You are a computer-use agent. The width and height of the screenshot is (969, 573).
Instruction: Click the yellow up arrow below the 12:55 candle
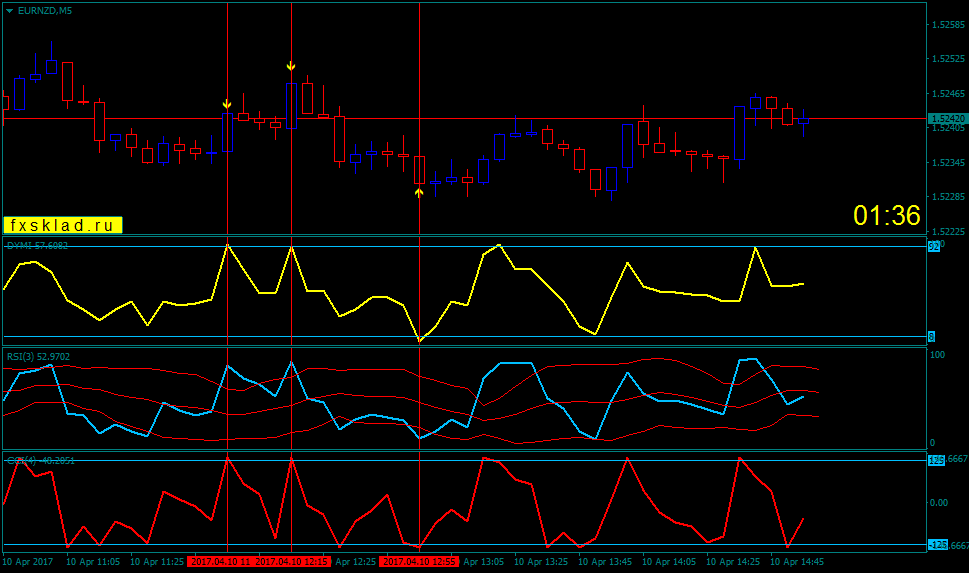[419, 193]
